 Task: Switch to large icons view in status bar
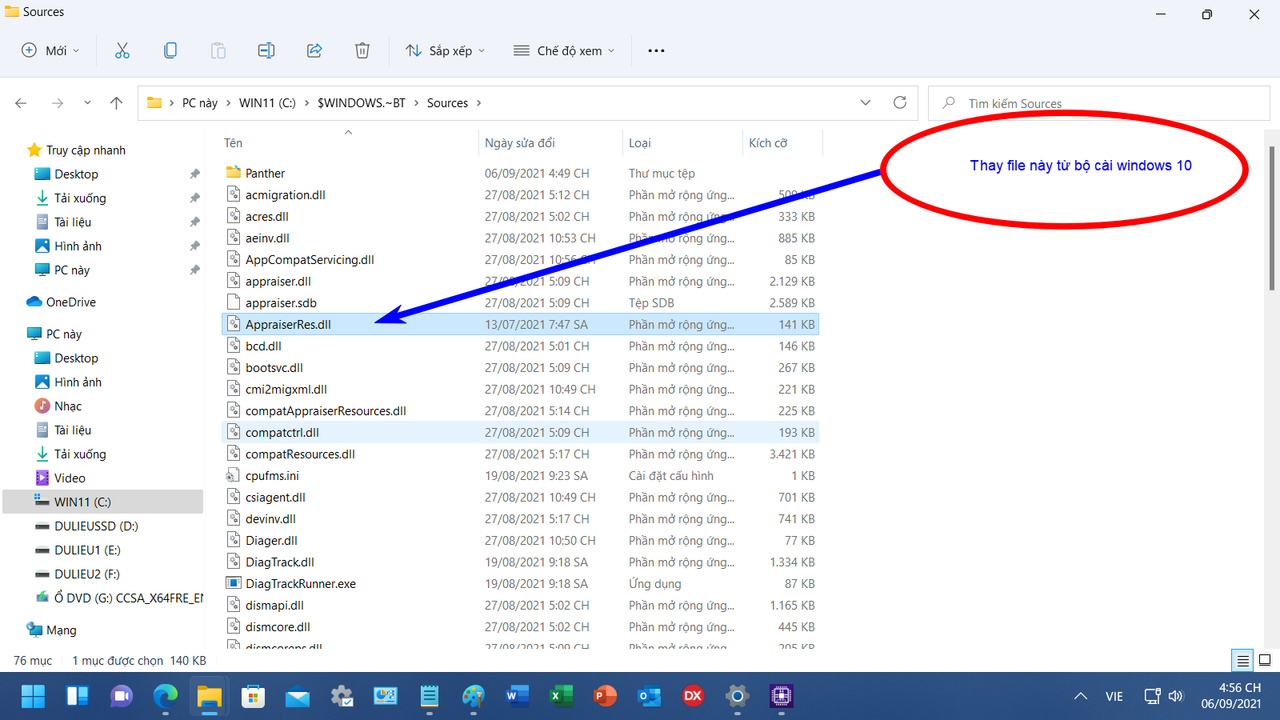(x=1264, y=660)
